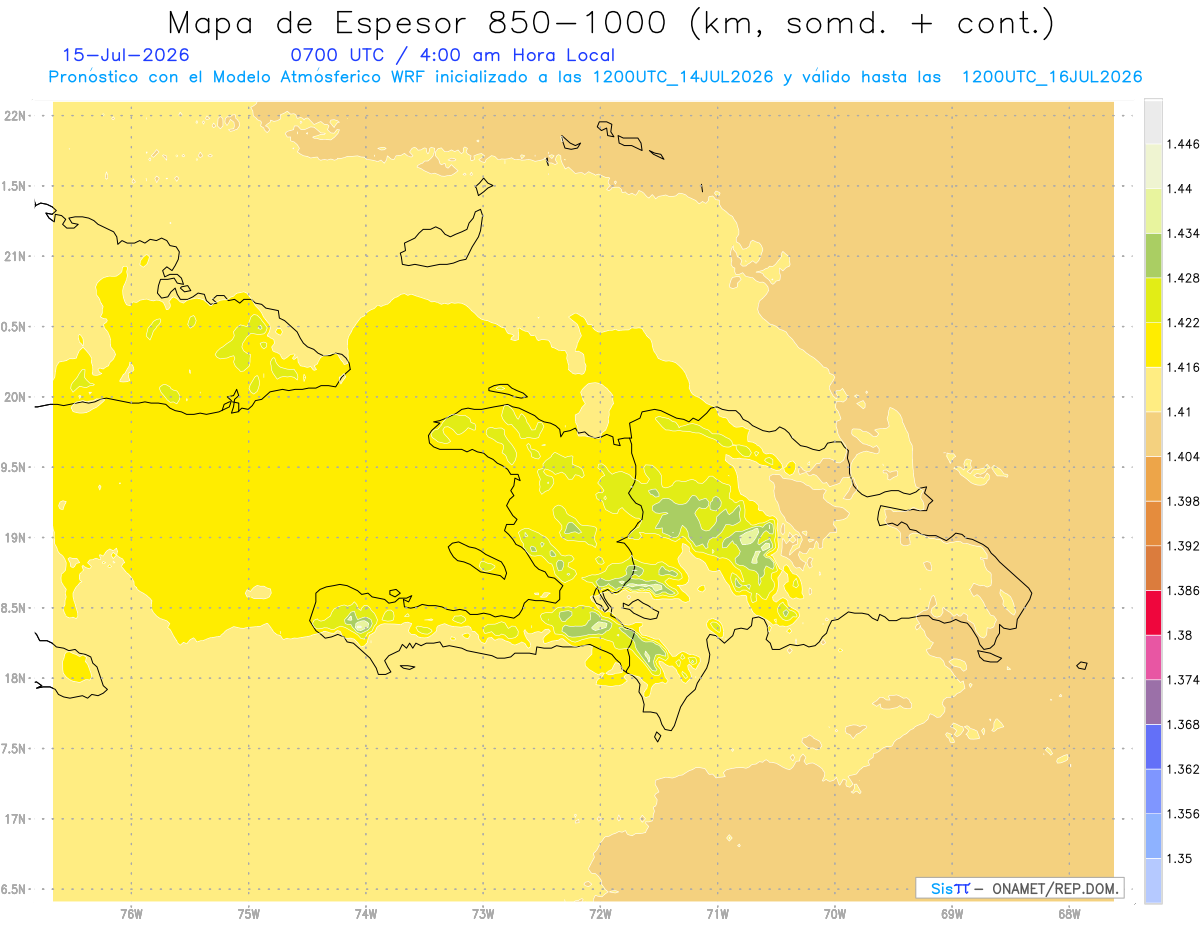Click the '74W' longitude label
The width and height of the screenshot is (1200, 927).
(366, 914)
